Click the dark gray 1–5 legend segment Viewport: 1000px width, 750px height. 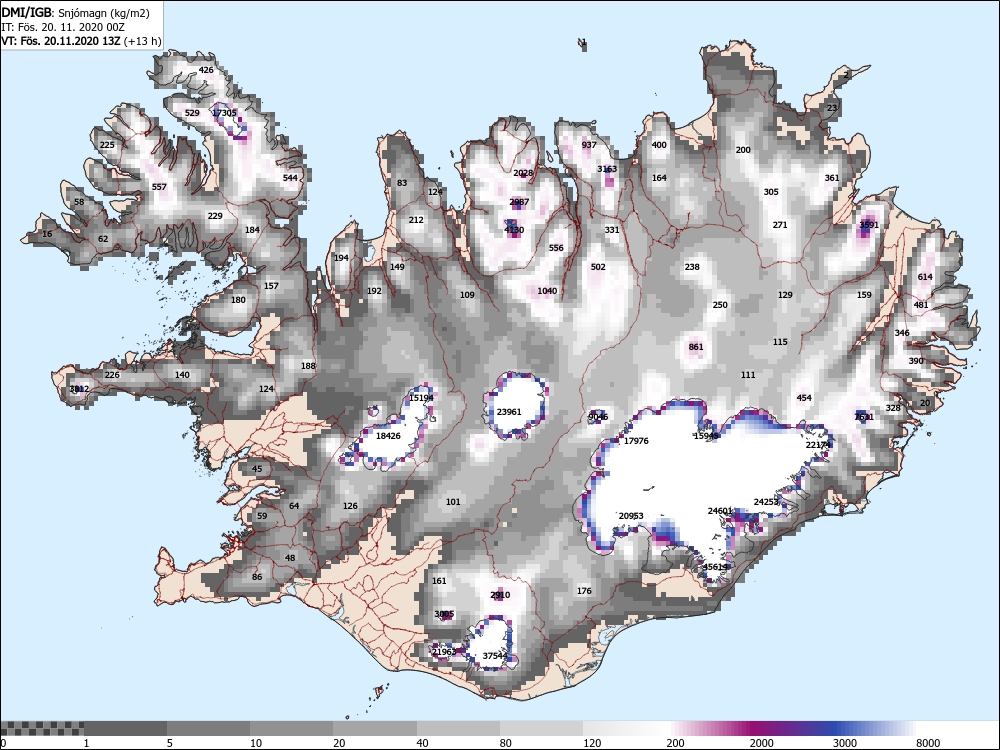(125, 728)
